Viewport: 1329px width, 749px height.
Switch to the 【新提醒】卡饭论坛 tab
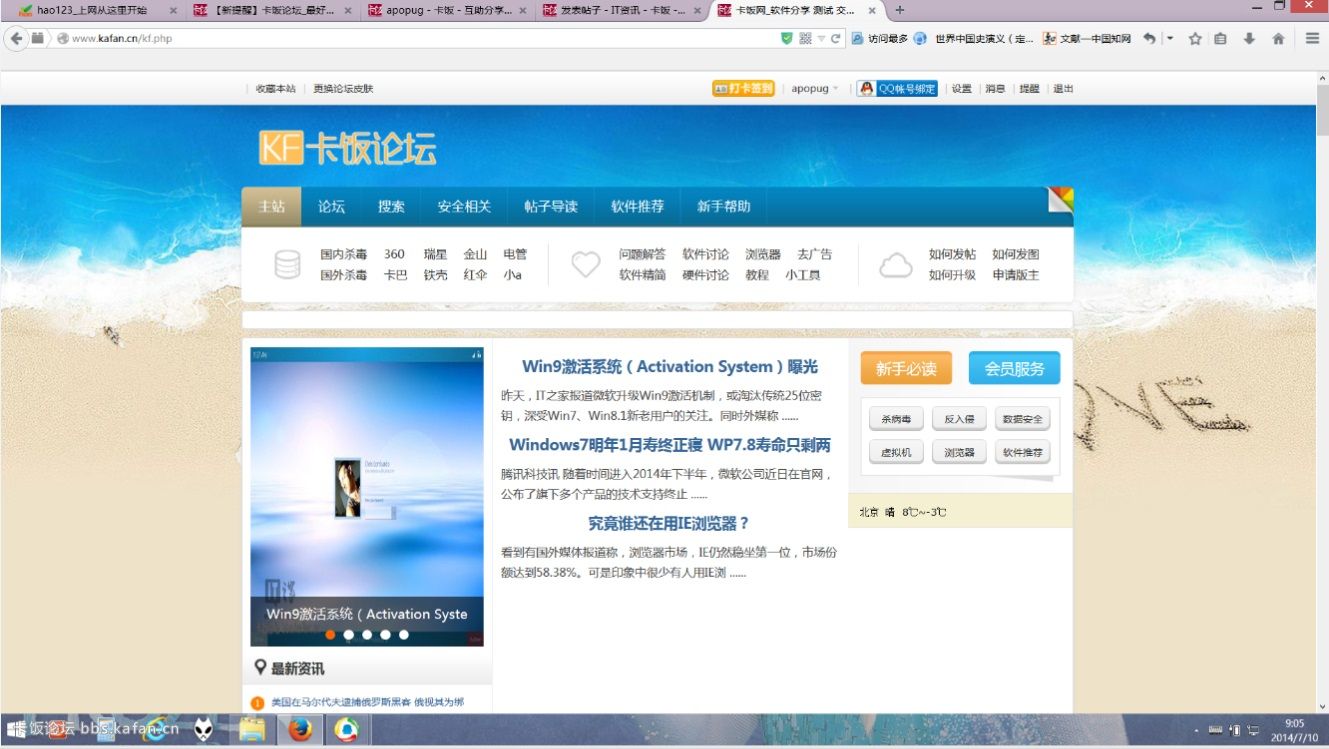[274, 10]
